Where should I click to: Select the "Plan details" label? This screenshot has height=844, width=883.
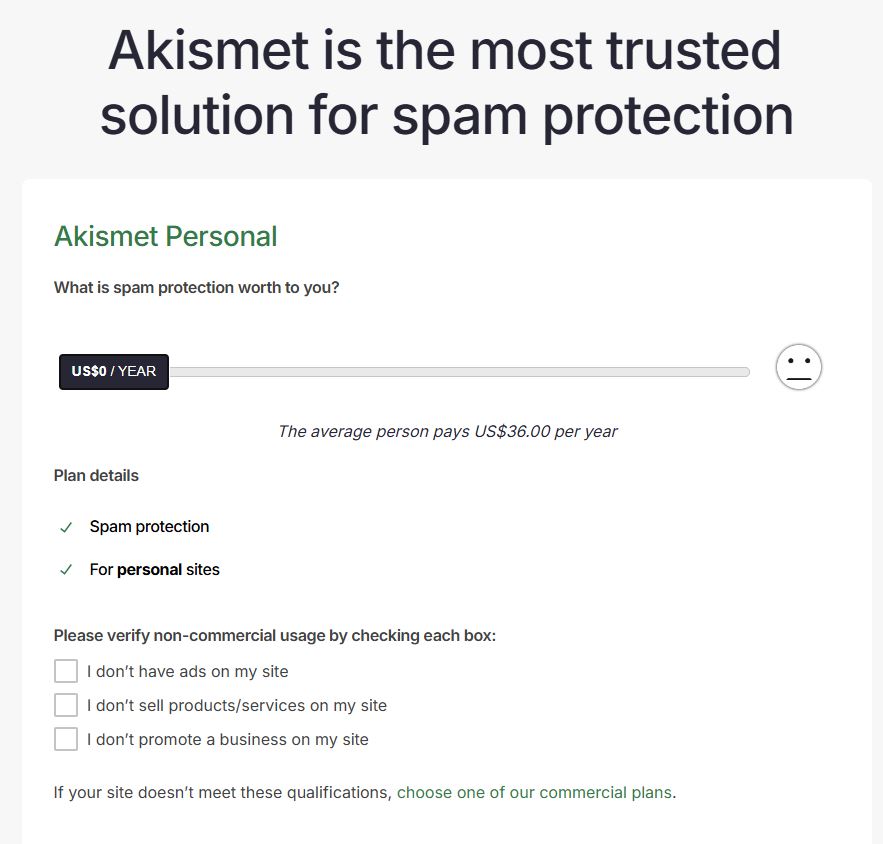pyautogui.click(x=96, y=475)
